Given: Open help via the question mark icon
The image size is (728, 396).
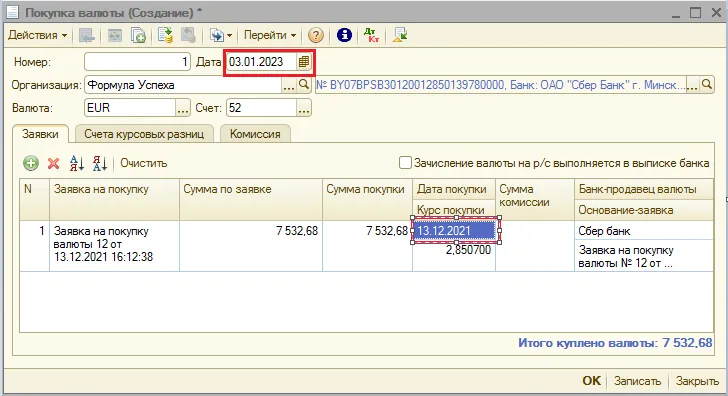Looking at the screenshot, I should pyautogui.click(x=316, y=35).
